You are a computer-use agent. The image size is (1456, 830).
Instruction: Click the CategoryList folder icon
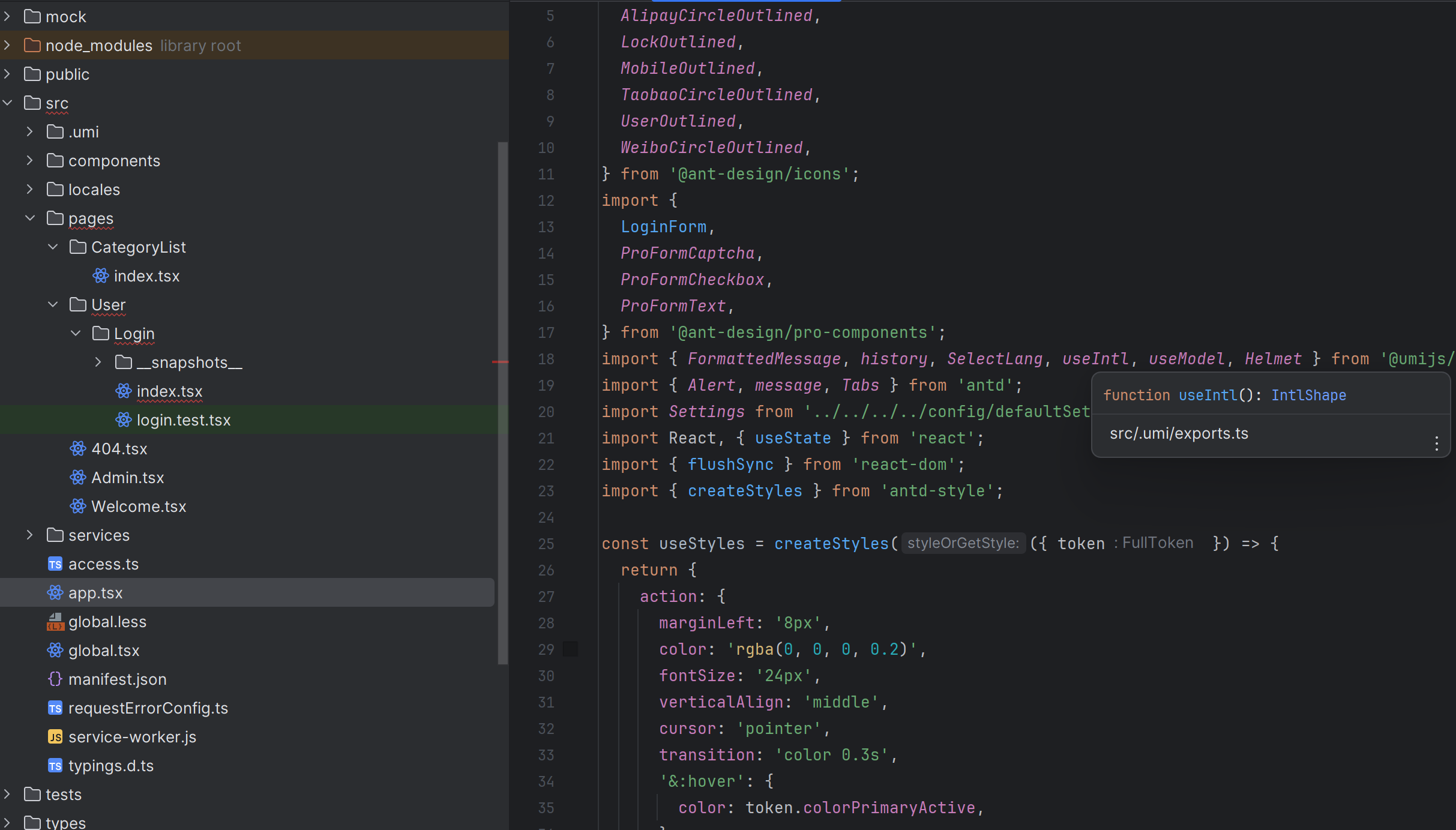click(78, 247)
